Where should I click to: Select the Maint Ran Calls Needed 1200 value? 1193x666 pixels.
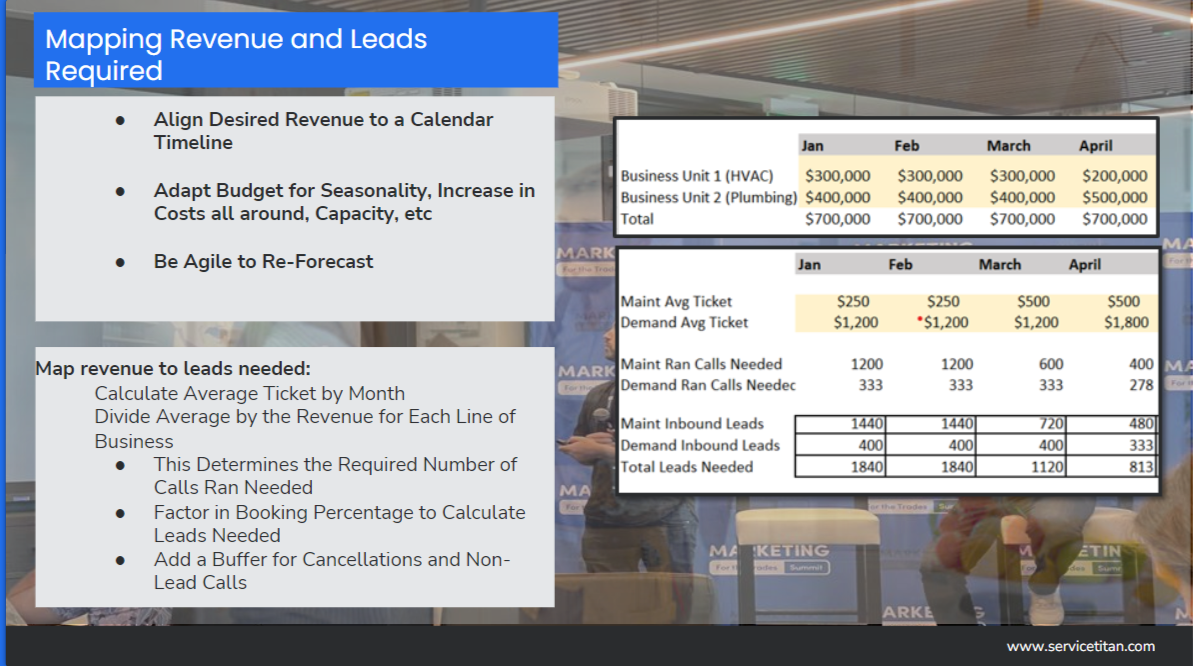[x=867, y=364]
